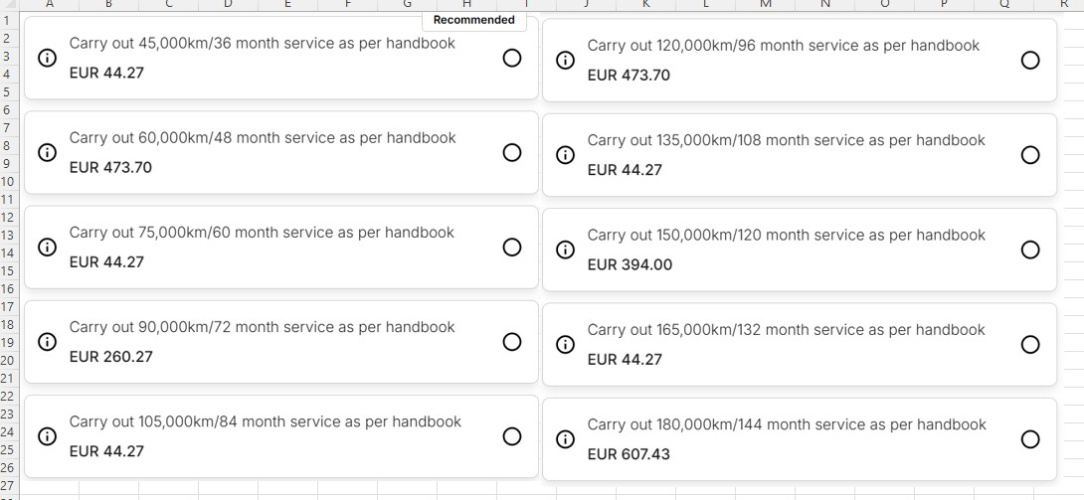Click the 105,000km/84 month service text

pyautogui.click(x=265, y=422)
